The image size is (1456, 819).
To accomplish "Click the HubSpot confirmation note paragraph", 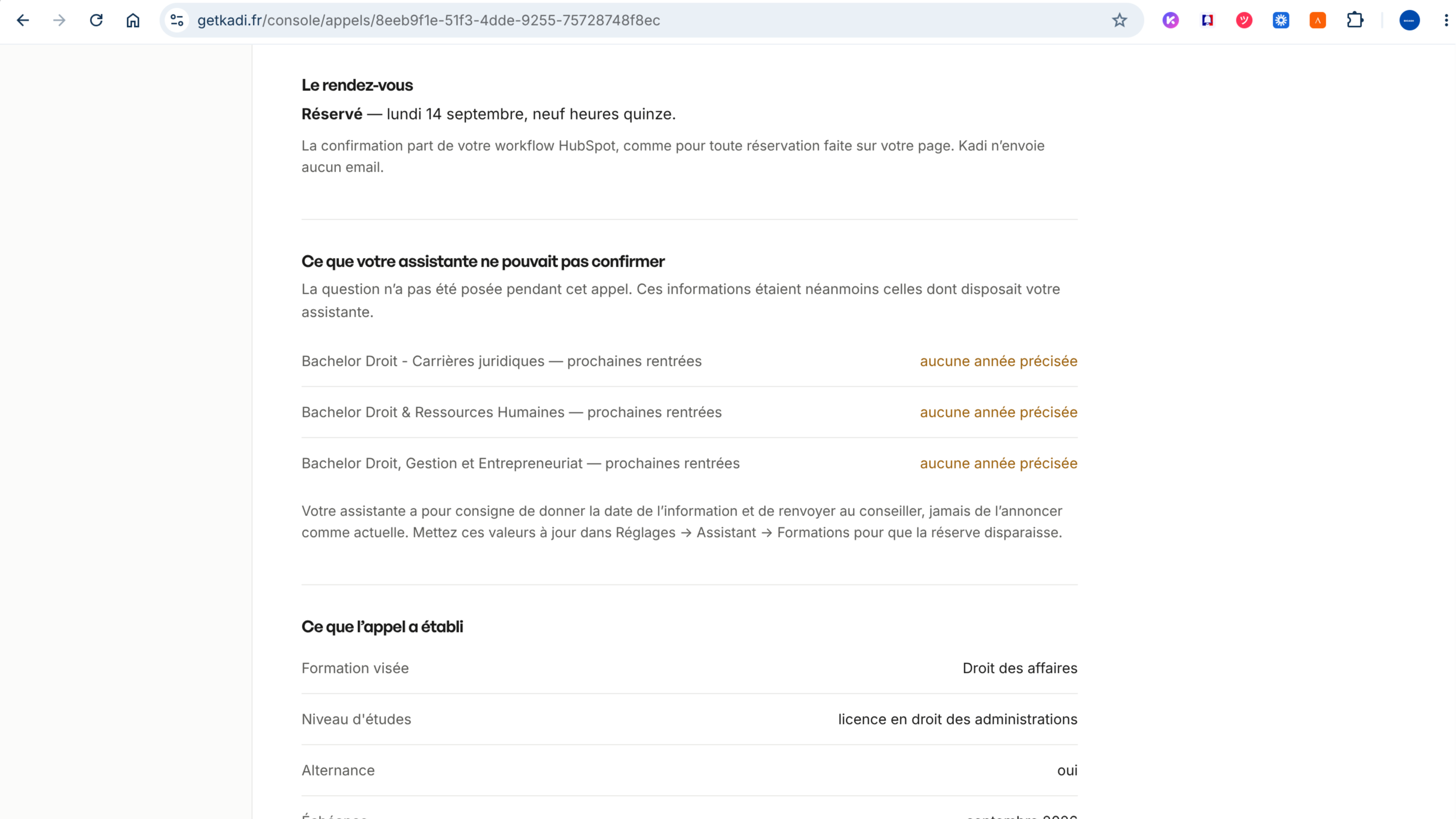I will point(673,156).
